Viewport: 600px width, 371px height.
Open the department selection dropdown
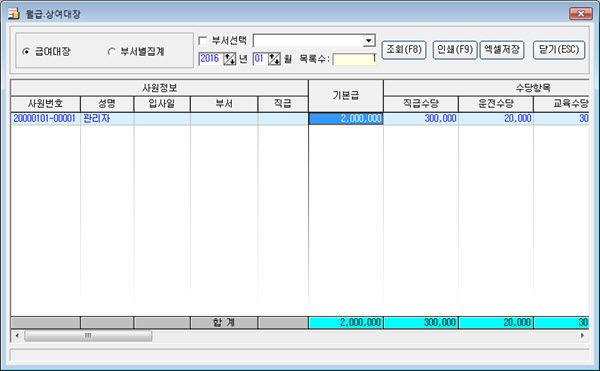click(368, 41)
